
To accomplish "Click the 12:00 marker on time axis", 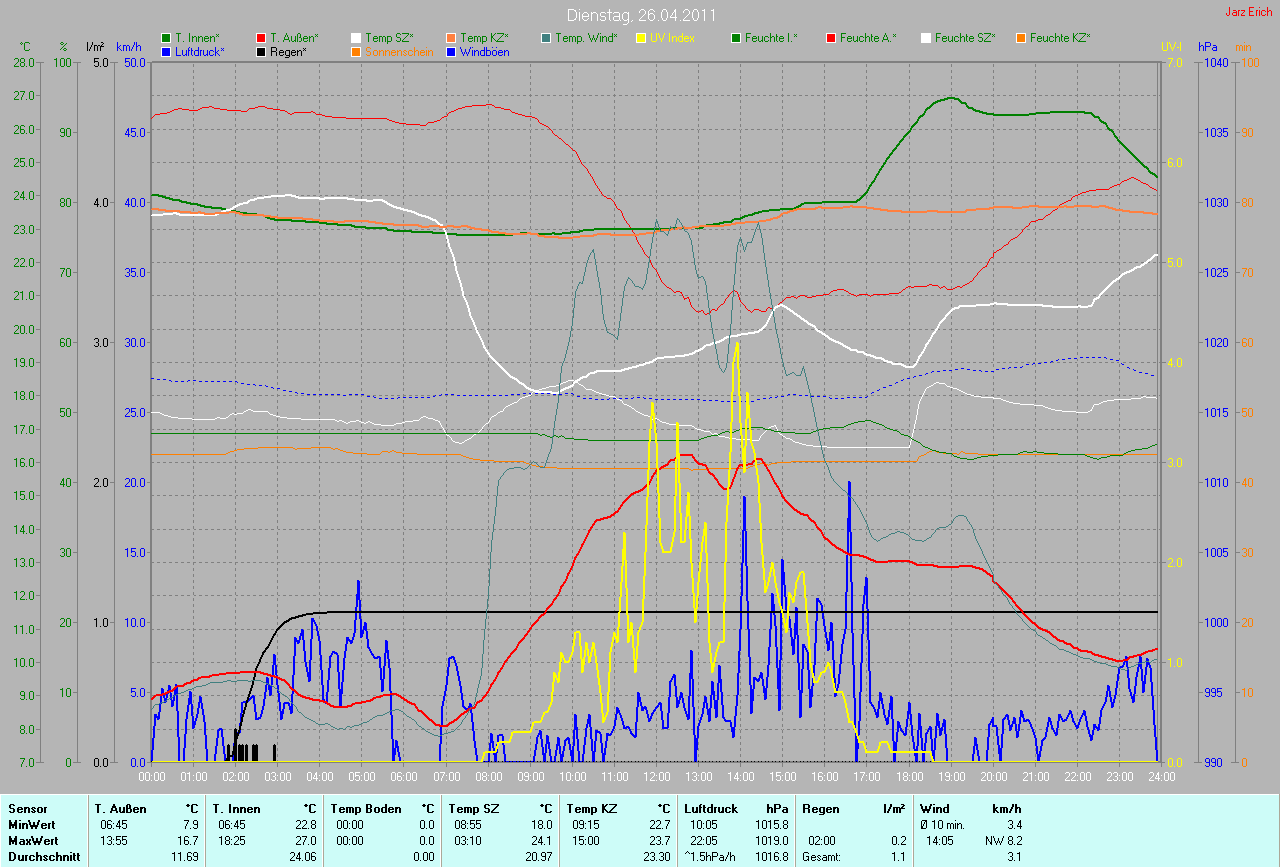I will point(656,776).
